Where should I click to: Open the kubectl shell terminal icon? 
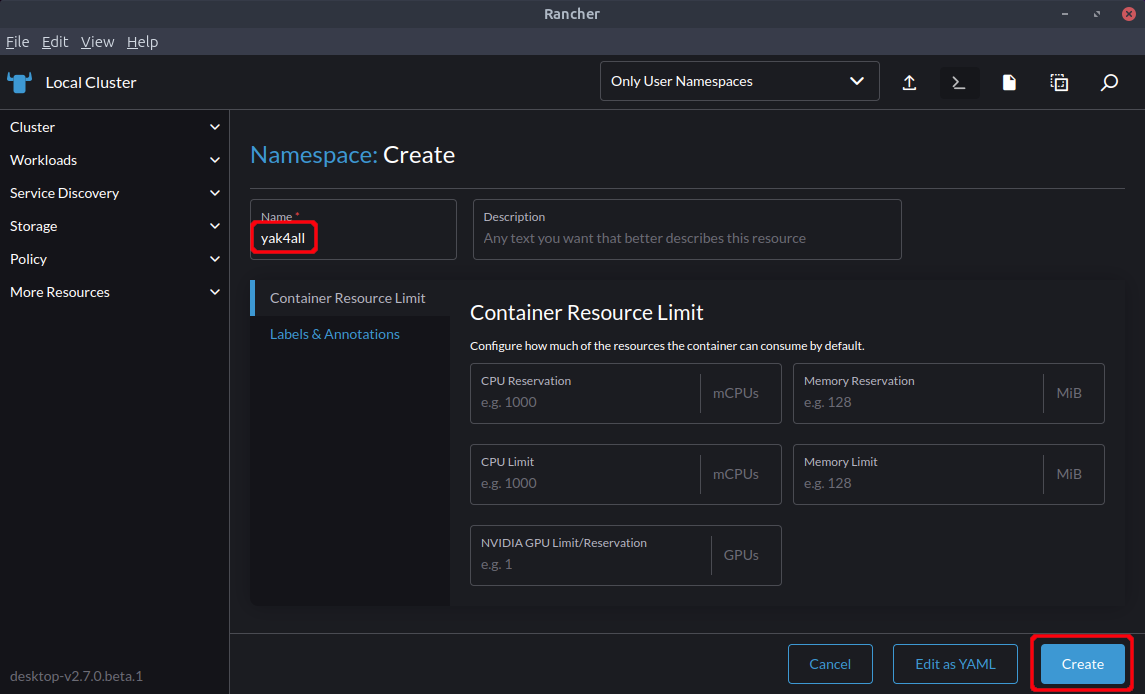959,82
